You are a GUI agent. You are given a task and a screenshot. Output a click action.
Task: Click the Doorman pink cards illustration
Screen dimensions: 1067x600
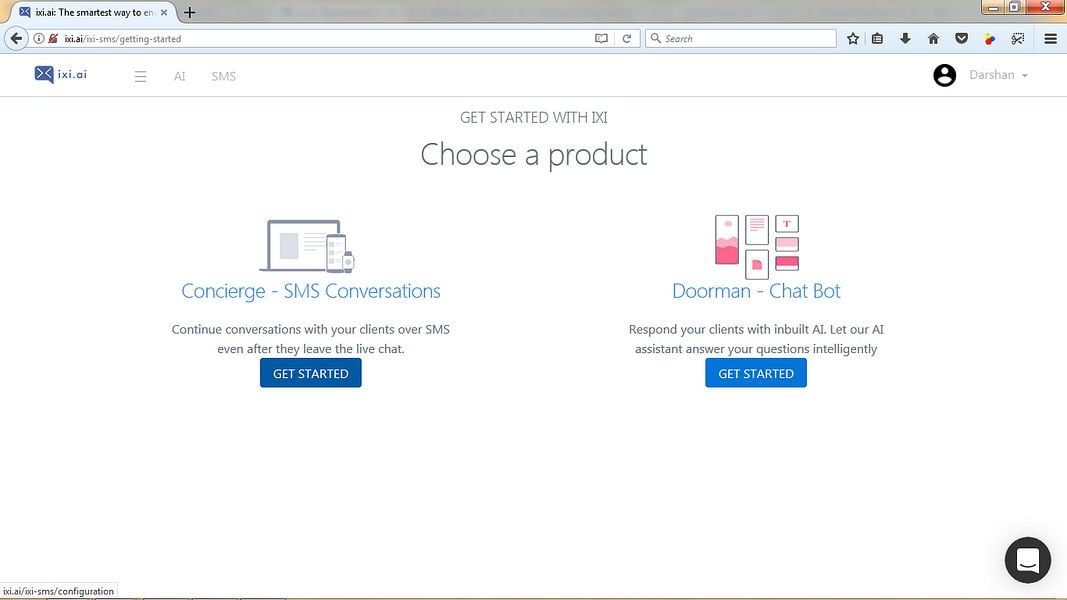point(757,247)
